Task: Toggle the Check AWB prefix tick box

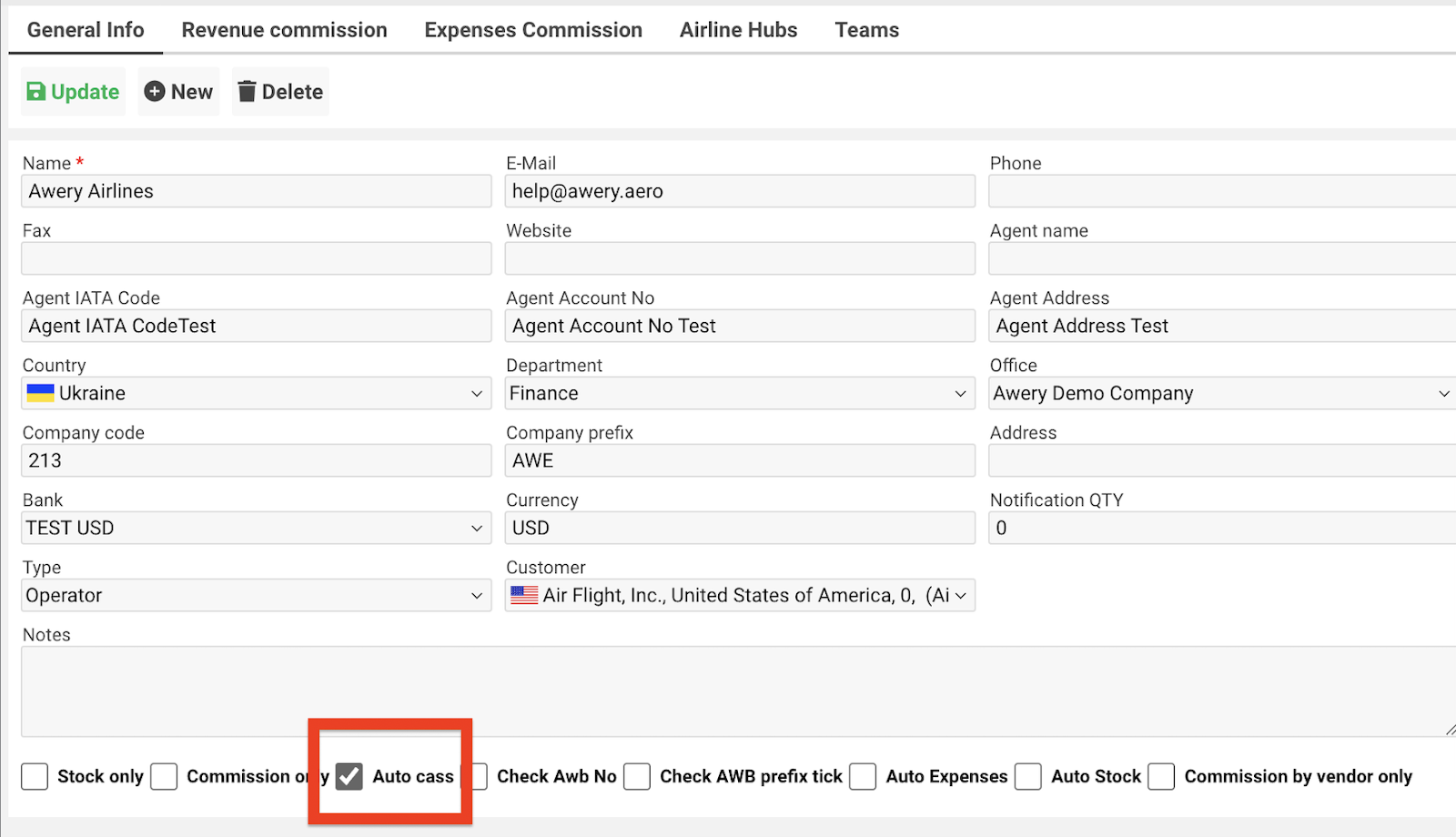Action: [x=637, y=776]
